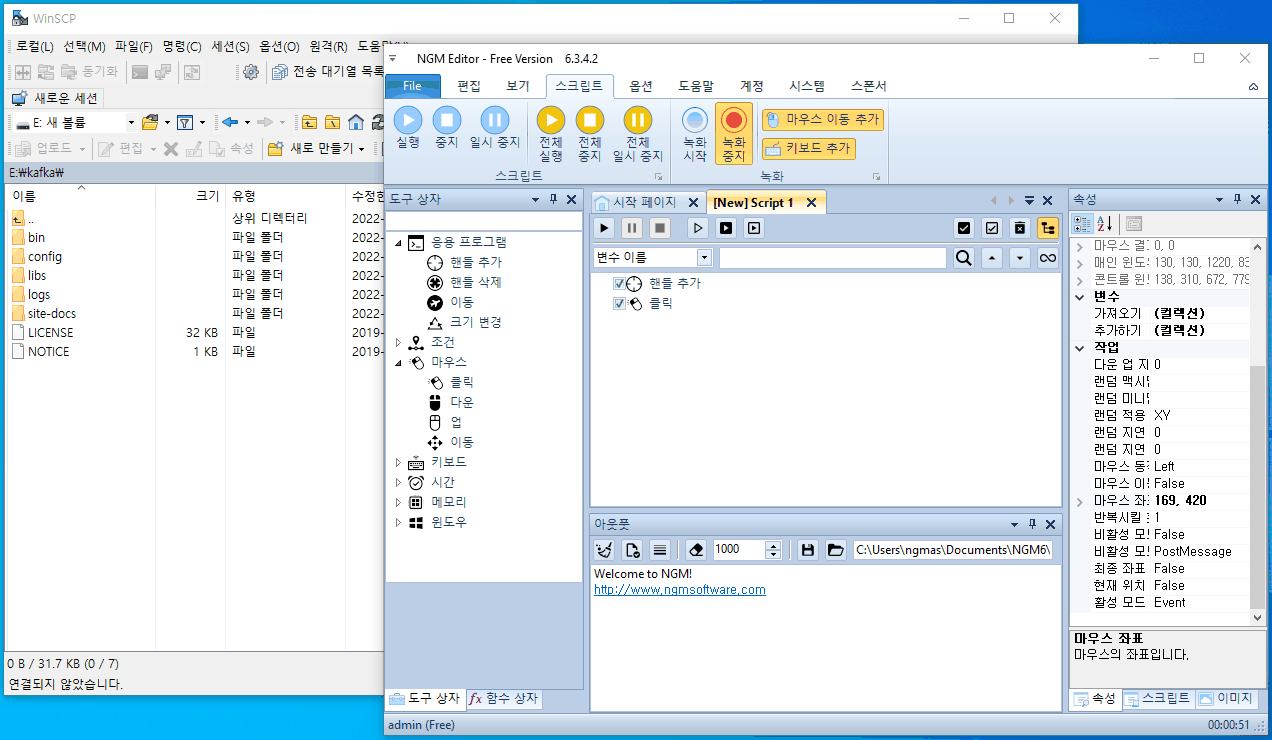Open the 명령(C) menu in WinSCP
Viewport: 1272px width, 740px height.
[x=181, y=46]
